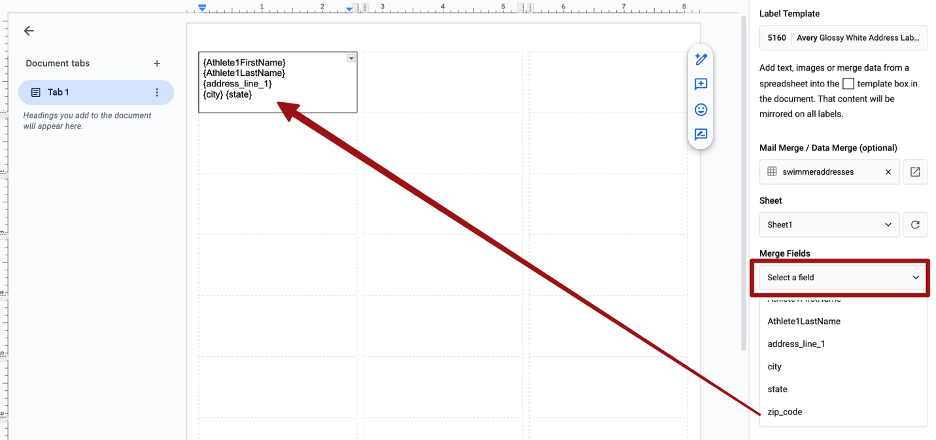Click the add comment floating icon
The height and width of the screenshot is (440, 936).
[x=701, y=84]
